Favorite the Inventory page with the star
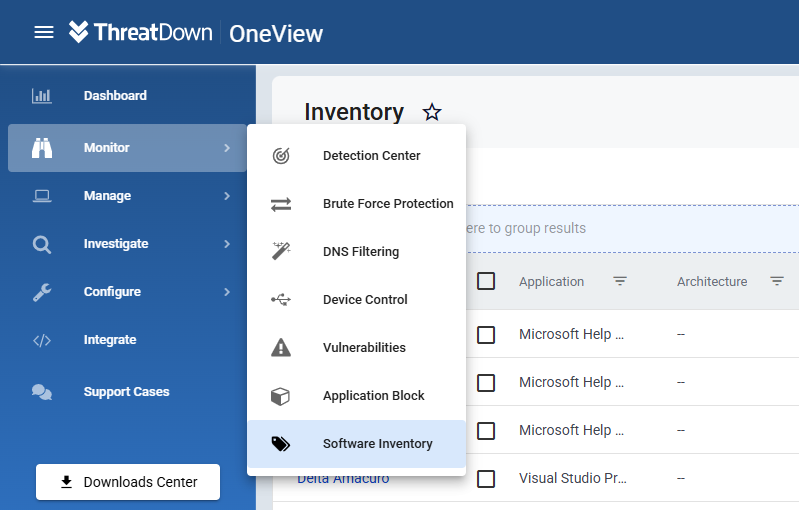The image size is (799, 510). [432, 112]
